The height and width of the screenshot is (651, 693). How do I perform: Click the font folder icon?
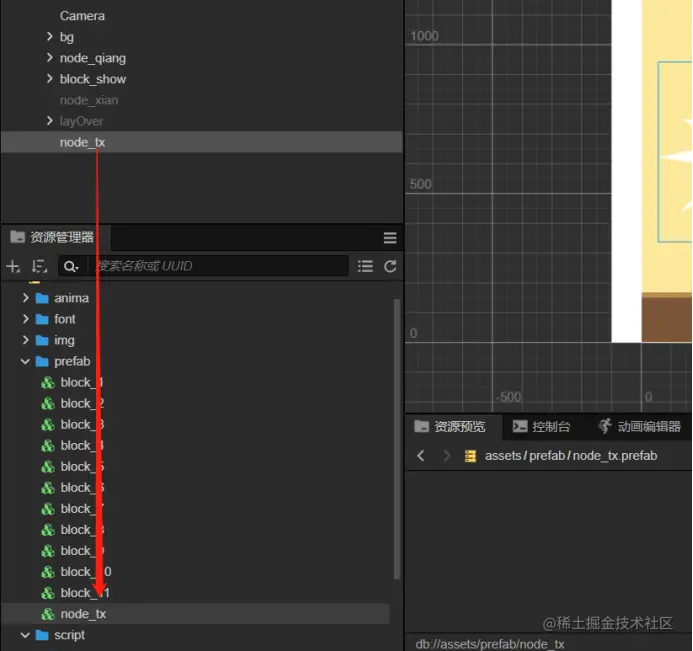point(42,319)
